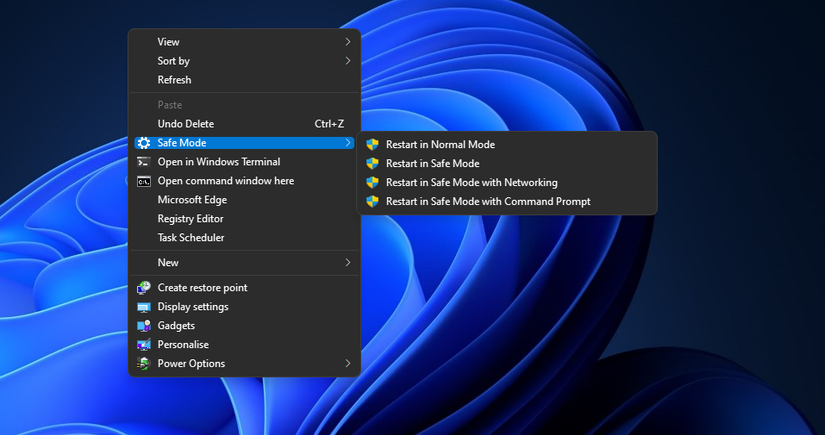Viewport: 825px width, 435px height.
Task: Choose Restart in Safe Mode
Action: [507, 164]
